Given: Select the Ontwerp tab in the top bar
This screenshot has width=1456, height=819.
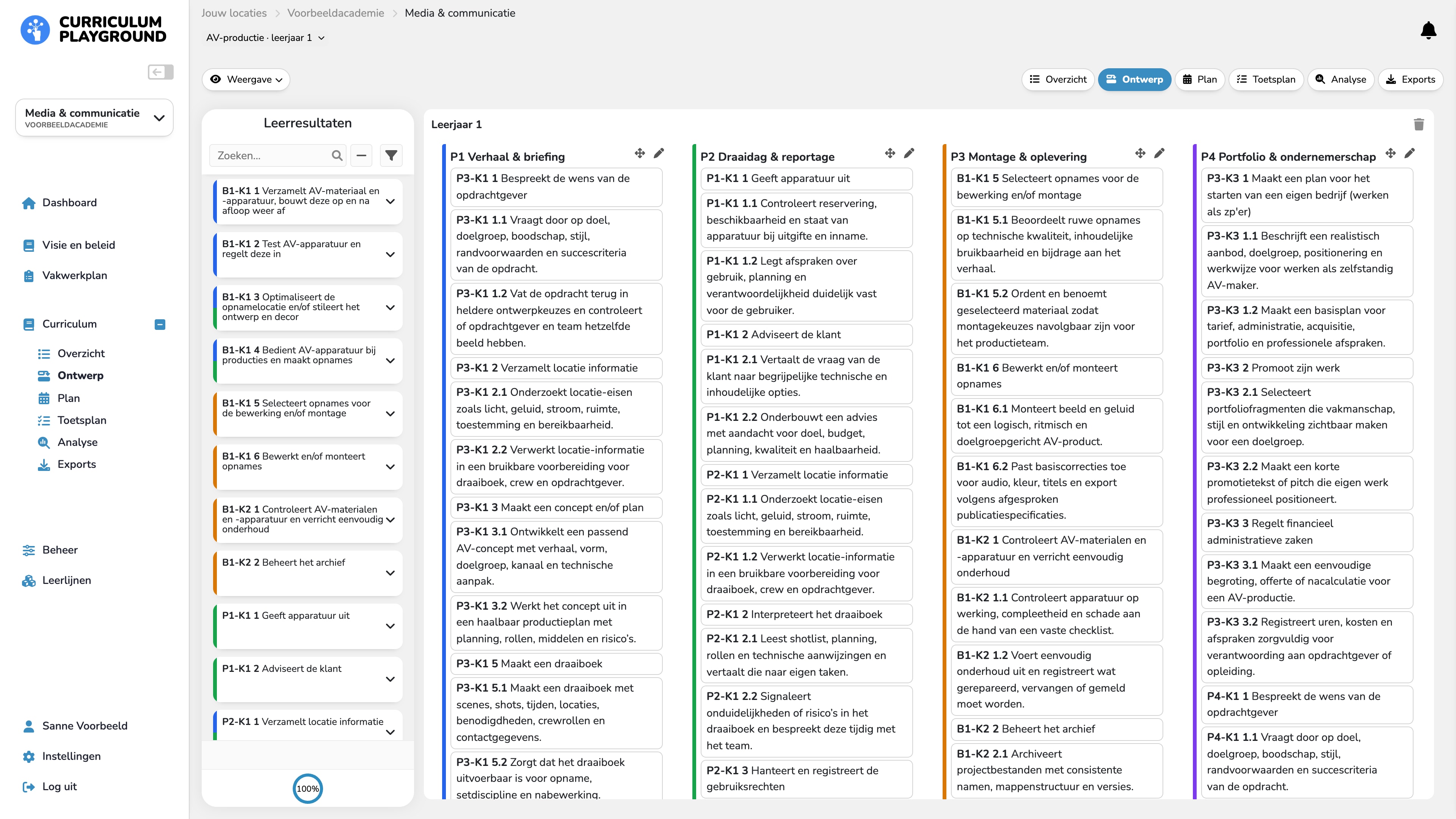Looking at the screenshot, I should pos(1134,80).
